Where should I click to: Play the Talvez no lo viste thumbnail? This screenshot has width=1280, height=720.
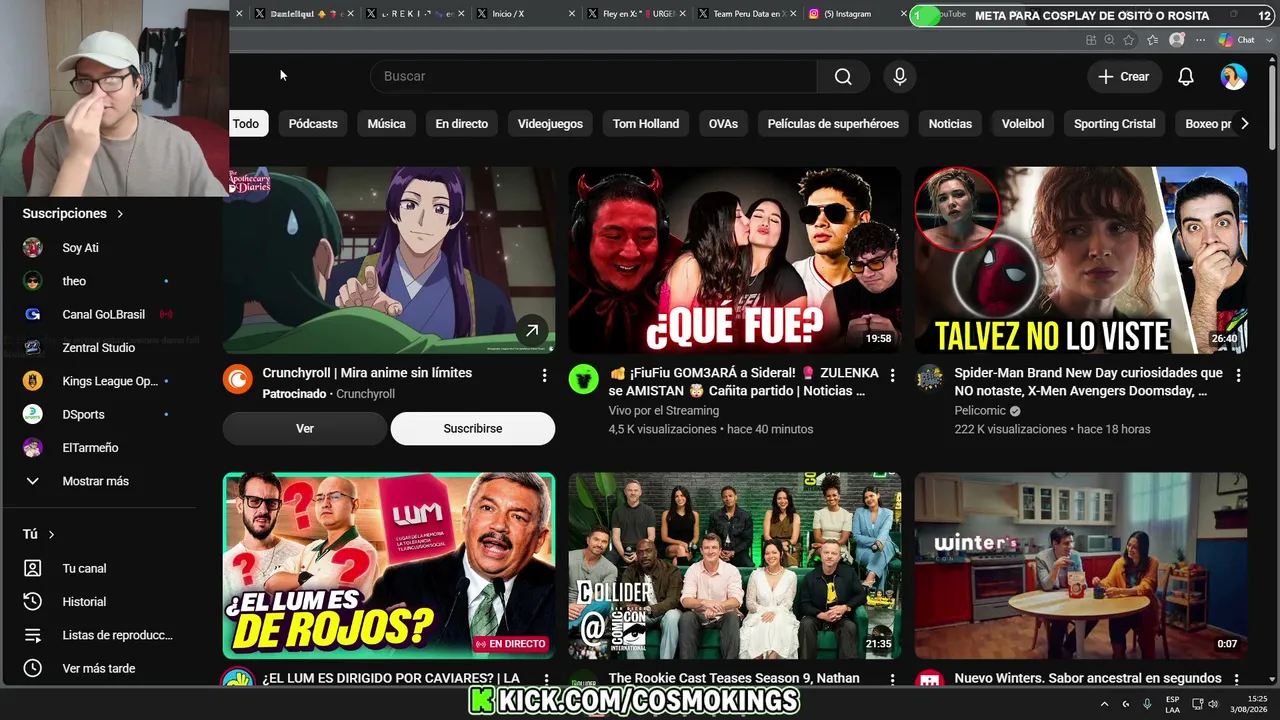[x=1081, y=260]
